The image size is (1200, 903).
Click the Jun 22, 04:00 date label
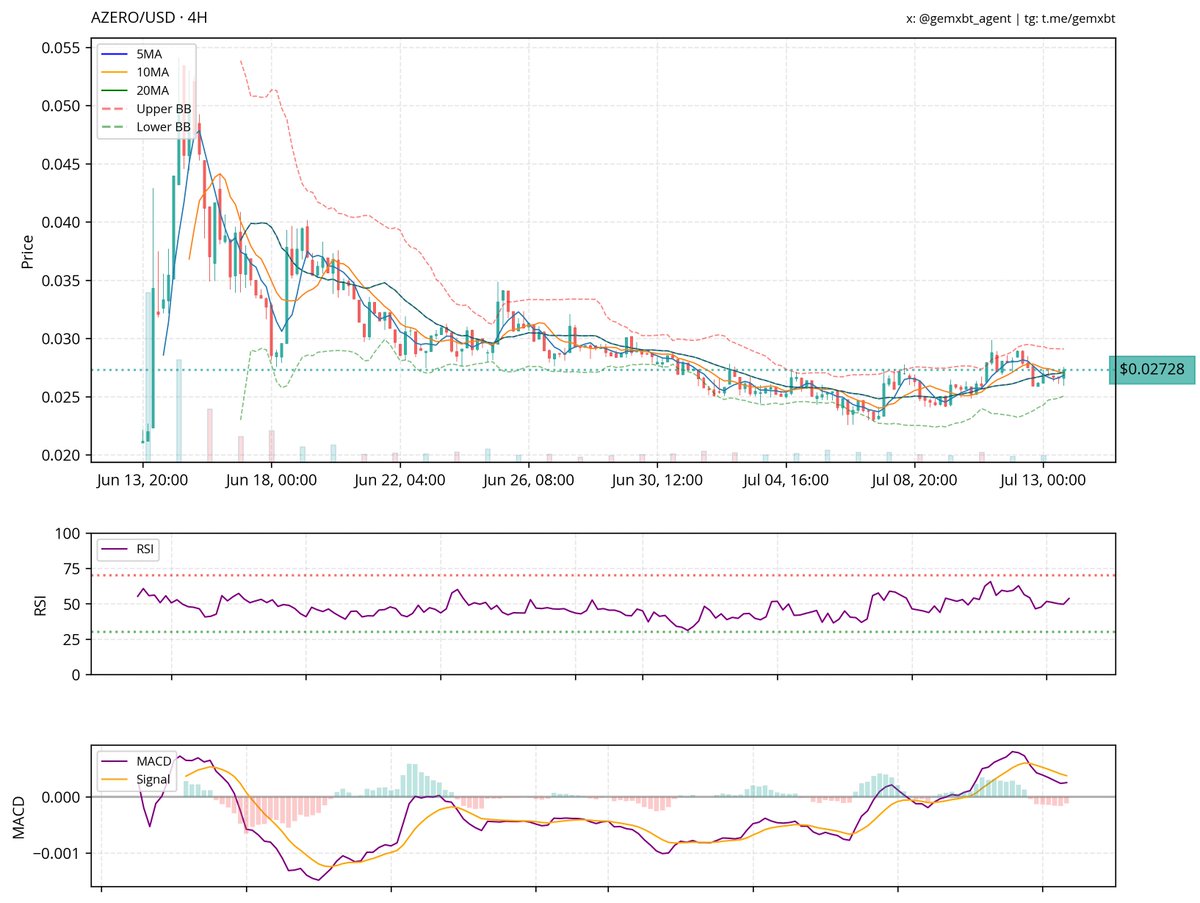coord(400,480)
